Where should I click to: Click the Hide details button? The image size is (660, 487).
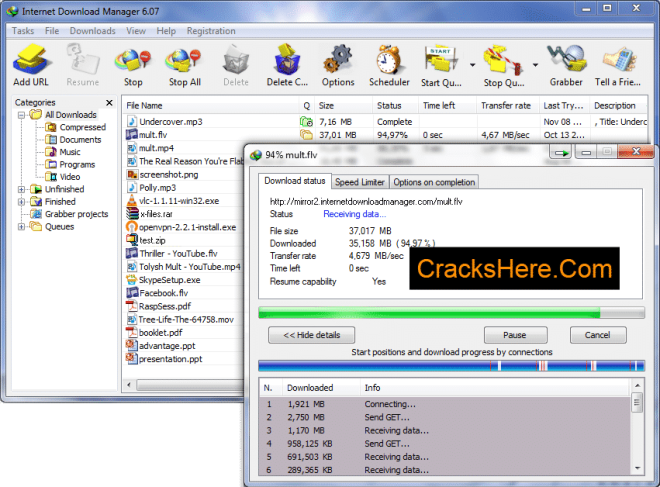pyautogui.click(x=311, y=335)
